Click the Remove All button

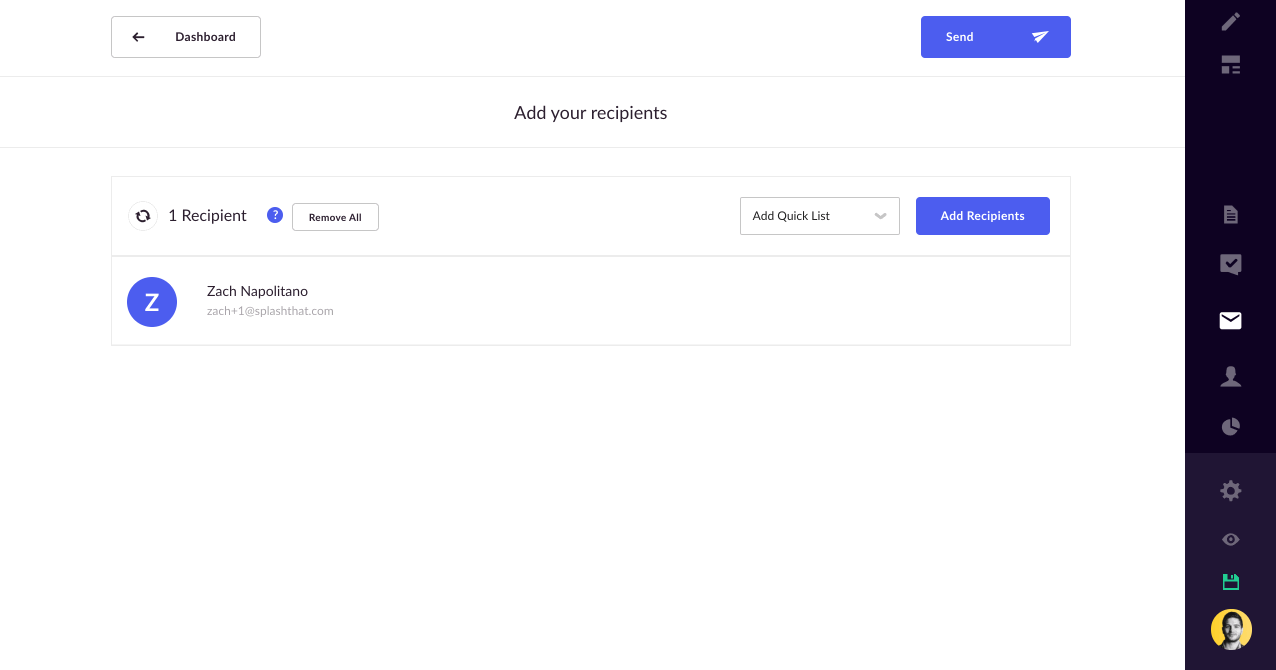[x=335, y=217]
